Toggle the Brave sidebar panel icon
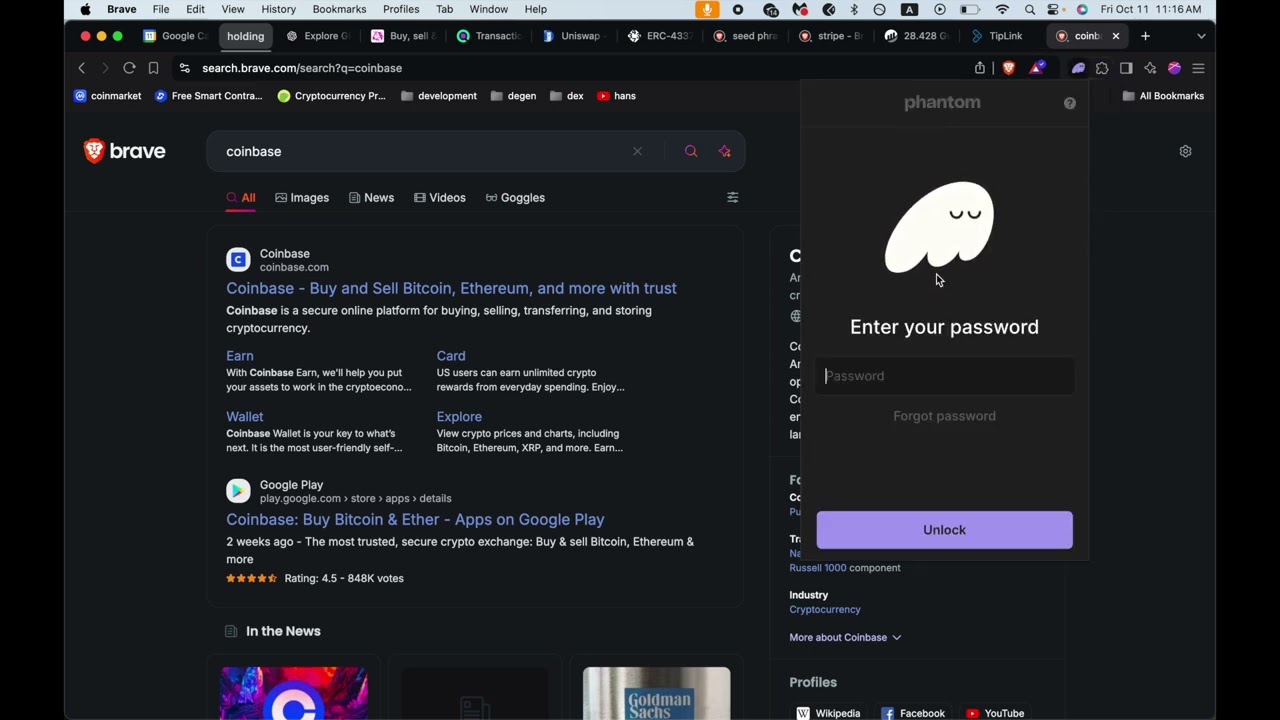This screenshot has height=720, width=1280. click(x=1126, y=68)
